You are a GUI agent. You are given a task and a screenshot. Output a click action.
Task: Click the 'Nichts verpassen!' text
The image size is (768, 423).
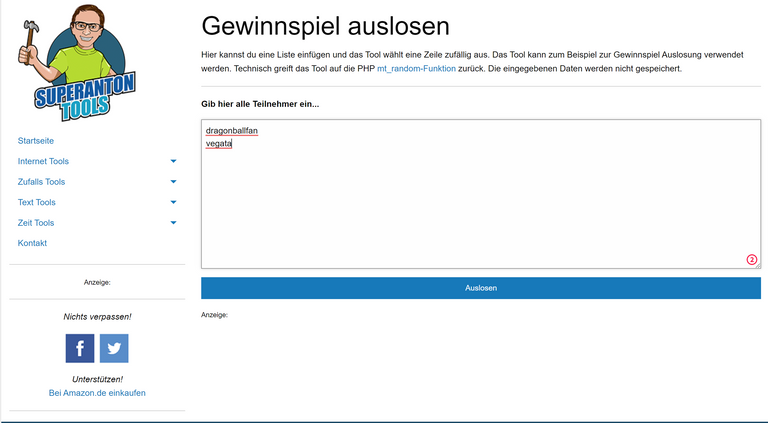click(97, 317)
